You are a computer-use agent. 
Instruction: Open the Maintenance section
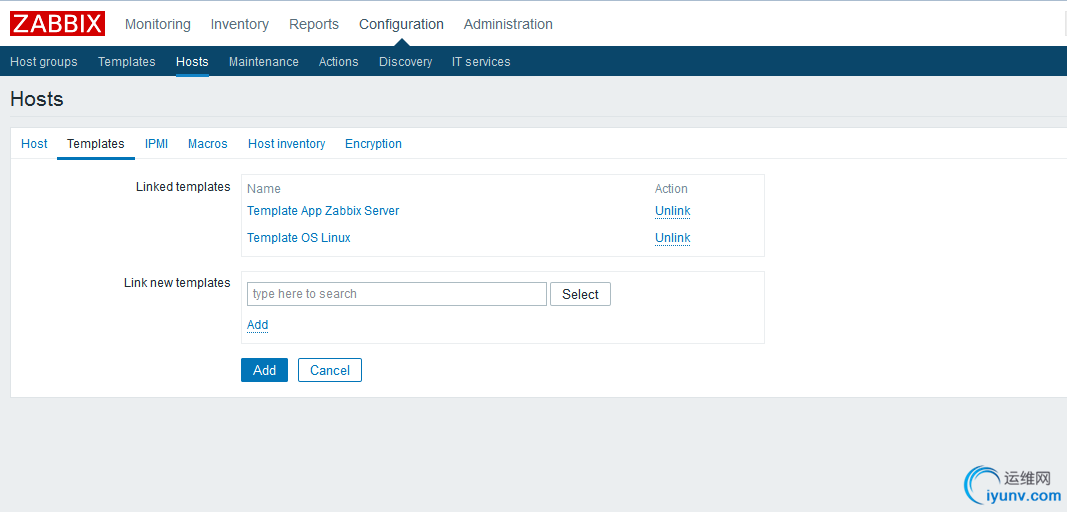pyautogui.click(x=263, y=62)
